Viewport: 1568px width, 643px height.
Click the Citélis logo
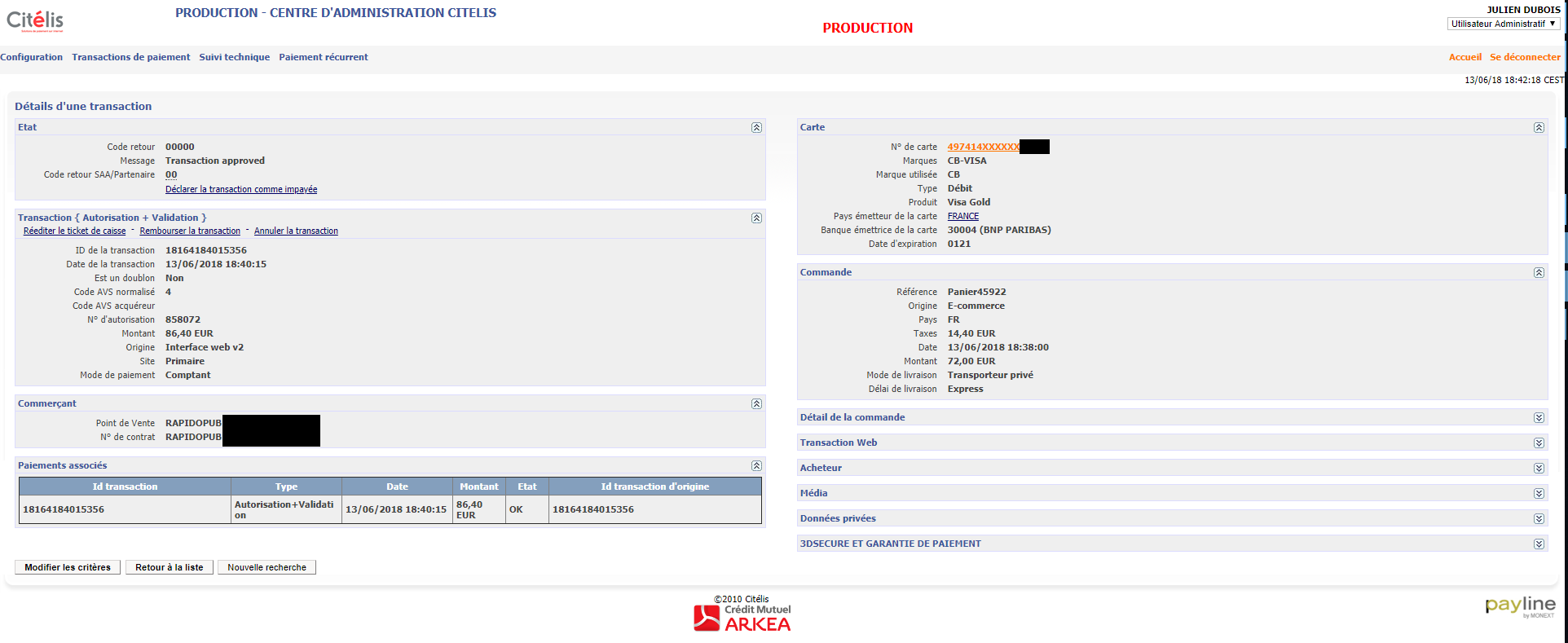pos(35,20)
